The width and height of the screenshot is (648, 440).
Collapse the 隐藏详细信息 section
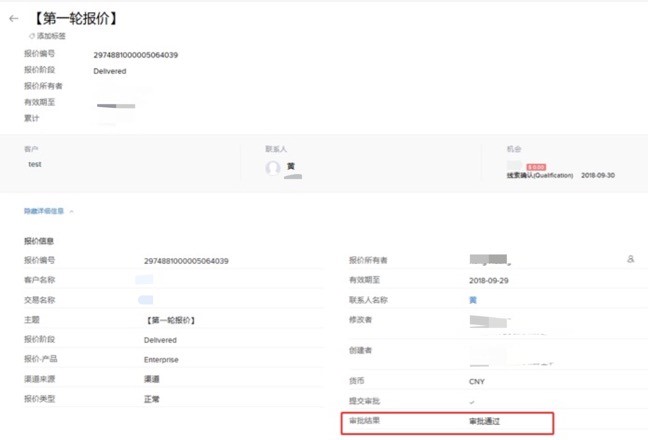(48, 211)
